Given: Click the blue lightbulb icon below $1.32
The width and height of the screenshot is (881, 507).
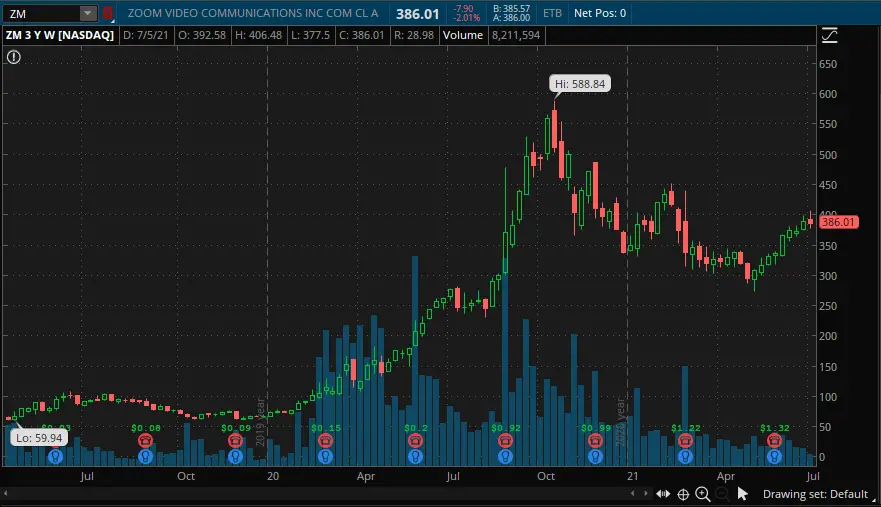Looking at the screenshot, I should click(x=774, y=456).
